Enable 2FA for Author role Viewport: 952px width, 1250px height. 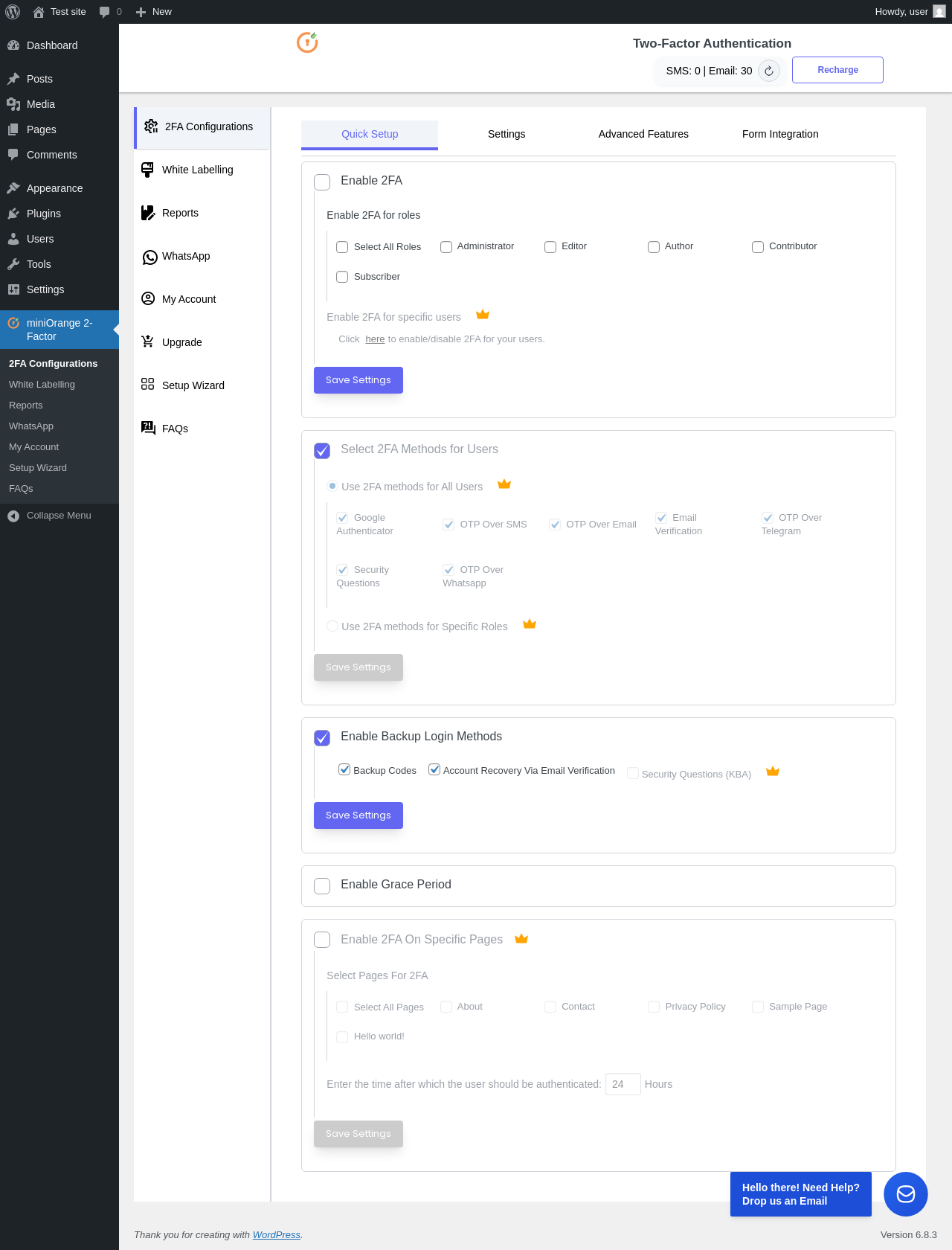point(654,247)
